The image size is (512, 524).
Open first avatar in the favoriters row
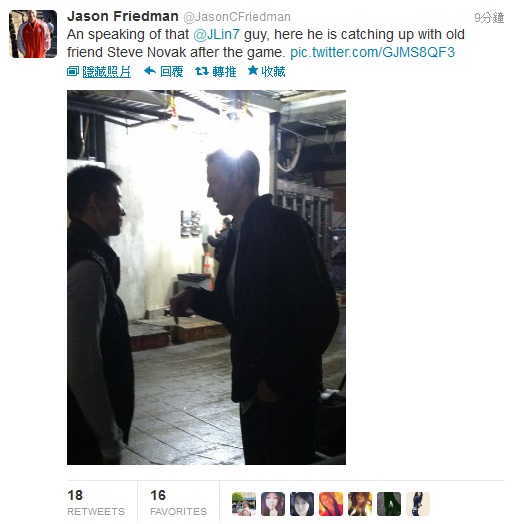coord(244,504)
